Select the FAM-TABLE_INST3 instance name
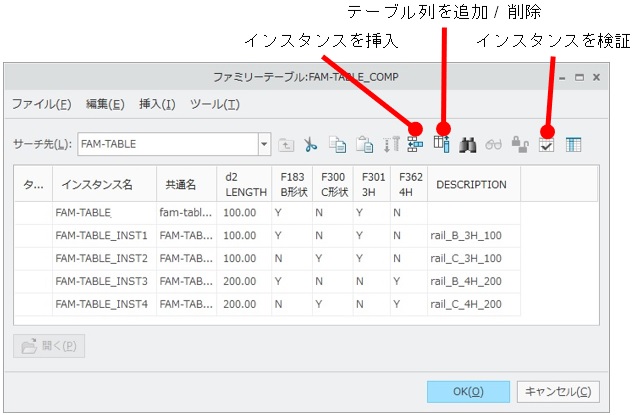 (102, 281)
